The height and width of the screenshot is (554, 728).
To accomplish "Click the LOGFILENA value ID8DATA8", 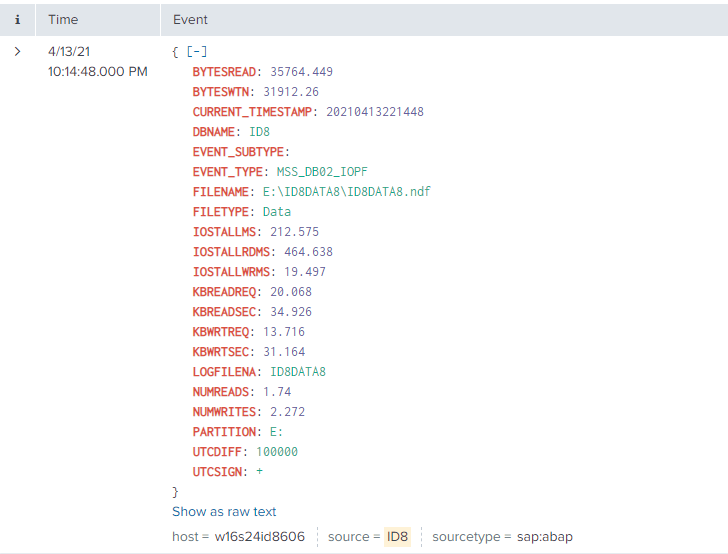I will (298, 371).
